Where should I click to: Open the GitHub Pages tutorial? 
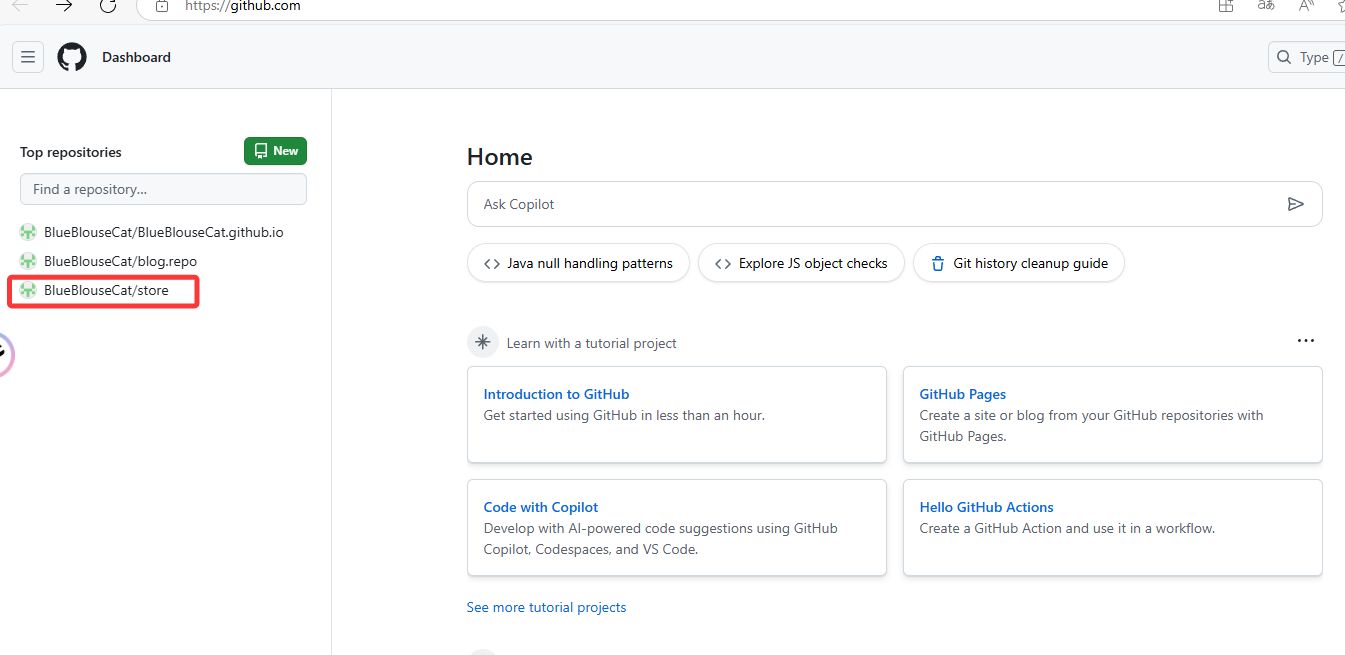click(x=963, y=394)
